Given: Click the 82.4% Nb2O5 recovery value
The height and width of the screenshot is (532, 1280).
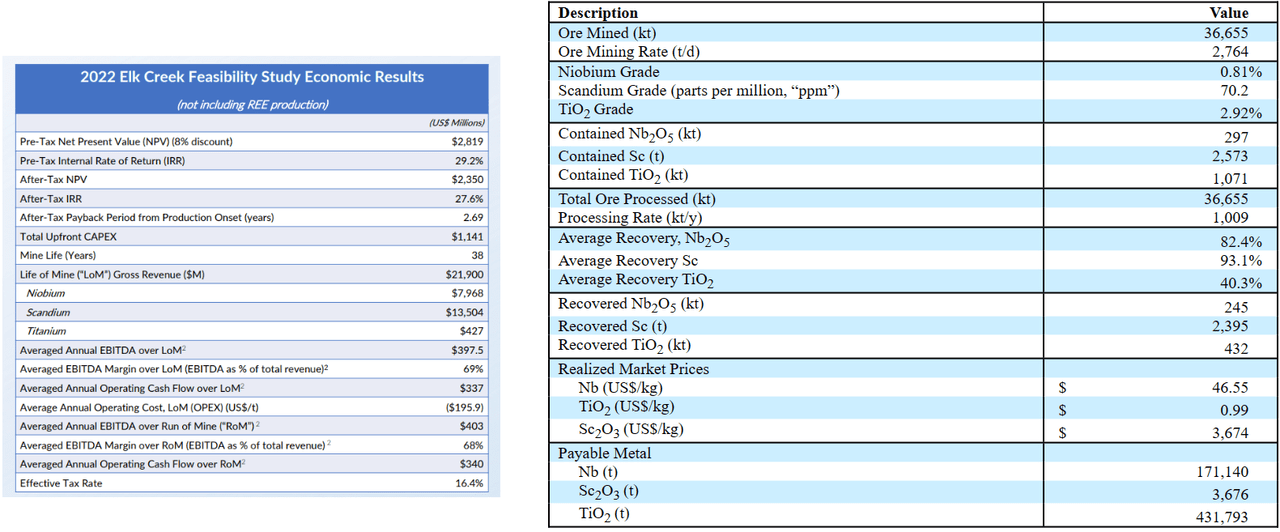Looking at the screenshot, I should click(x=1241, y=241).
